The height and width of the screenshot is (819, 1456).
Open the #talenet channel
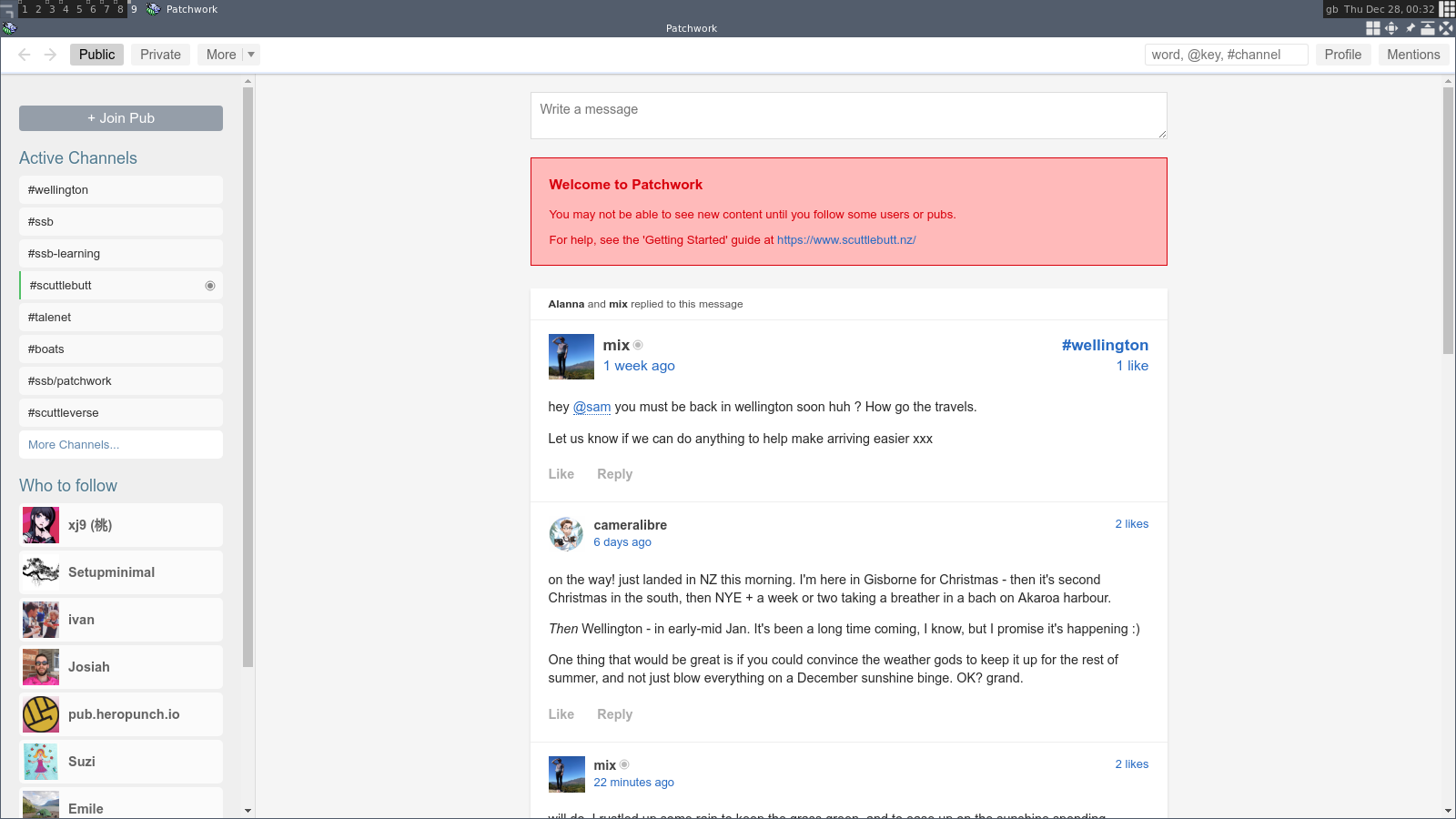click(121, 318)
